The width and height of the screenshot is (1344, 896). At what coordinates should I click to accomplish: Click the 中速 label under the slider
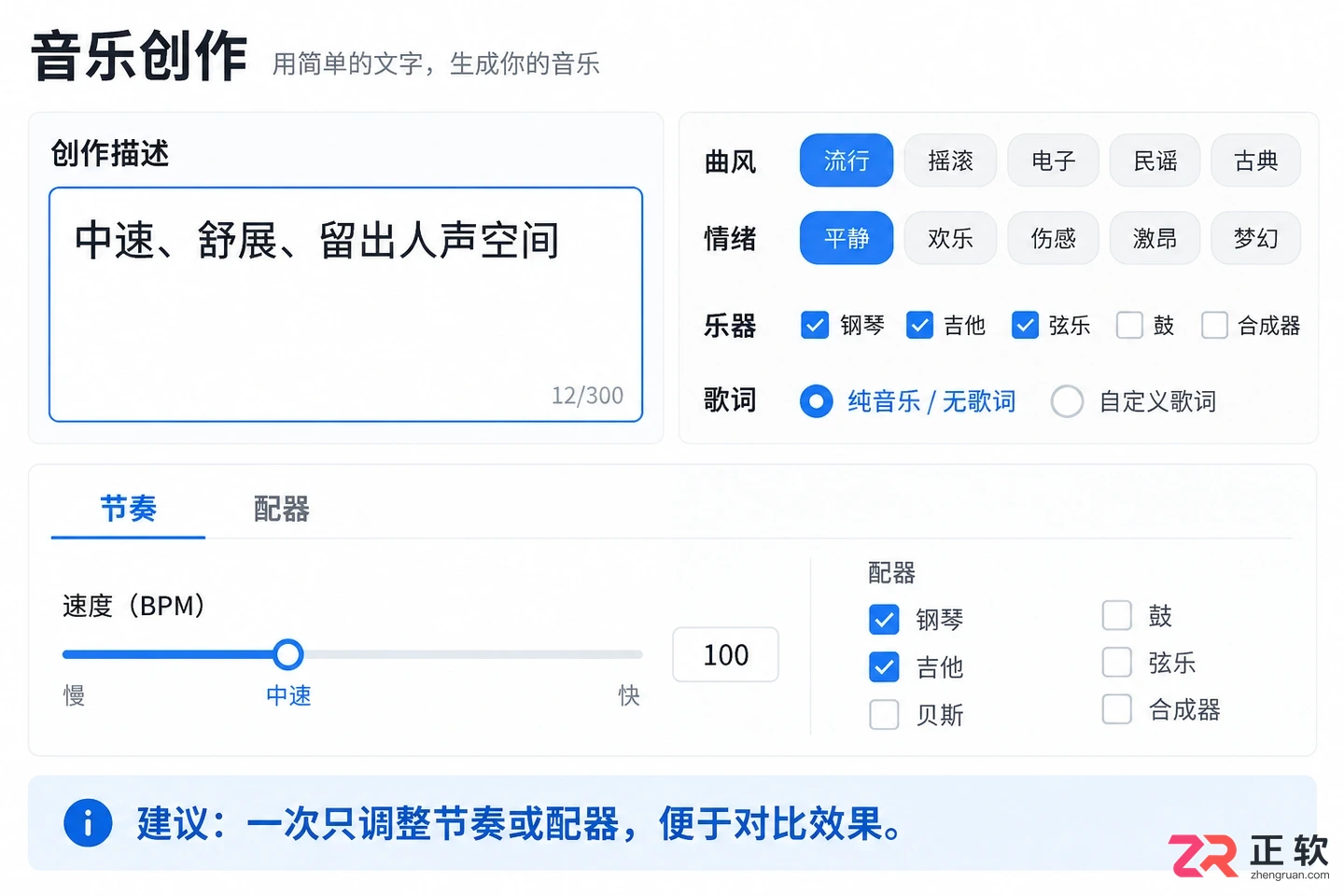point(288,695)
